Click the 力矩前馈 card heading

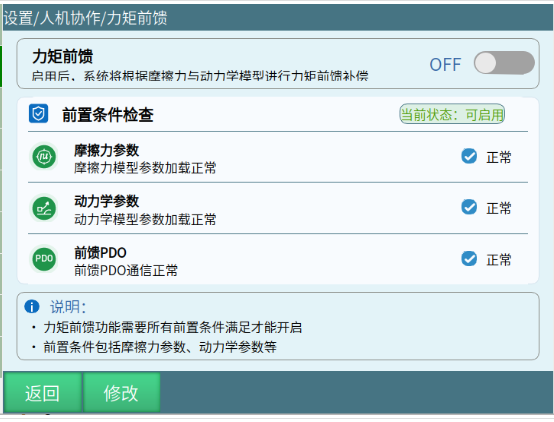(x=63, y=56)
